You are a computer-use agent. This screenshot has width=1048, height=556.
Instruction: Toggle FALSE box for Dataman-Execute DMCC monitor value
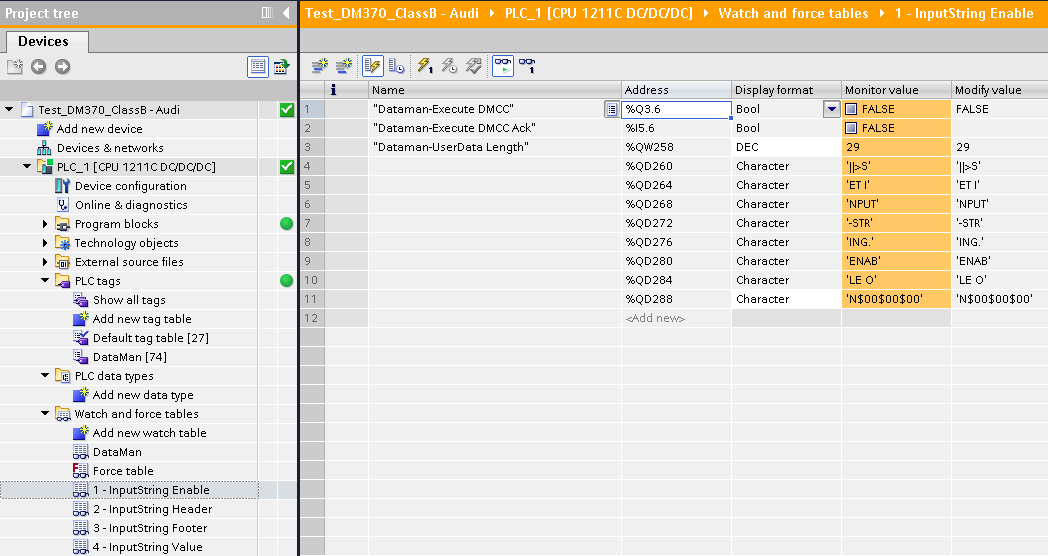[x=851, y=110]
